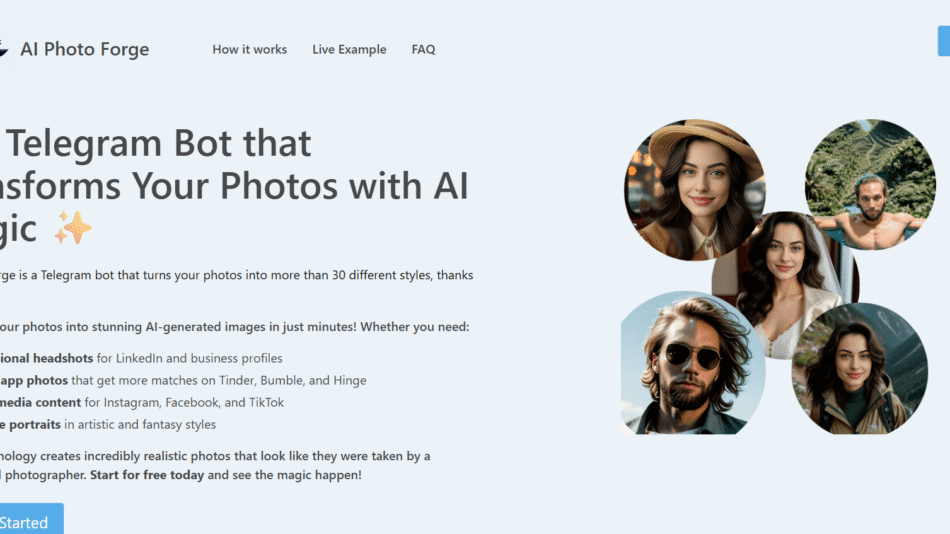Open the Live Example section
The height and width of the screenshot is (534, 950).
click(349, 50)
